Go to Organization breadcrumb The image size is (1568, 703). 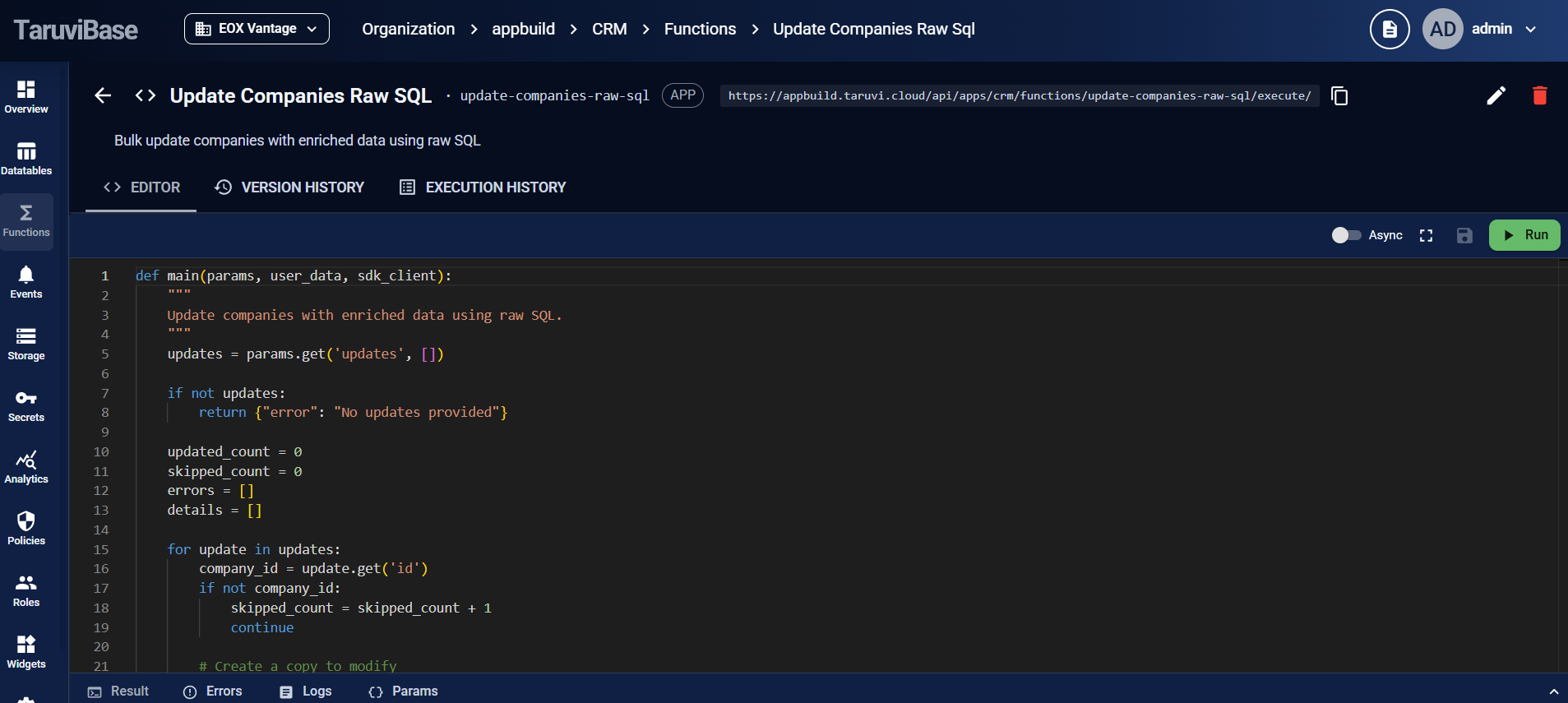[x=408, y=29]
